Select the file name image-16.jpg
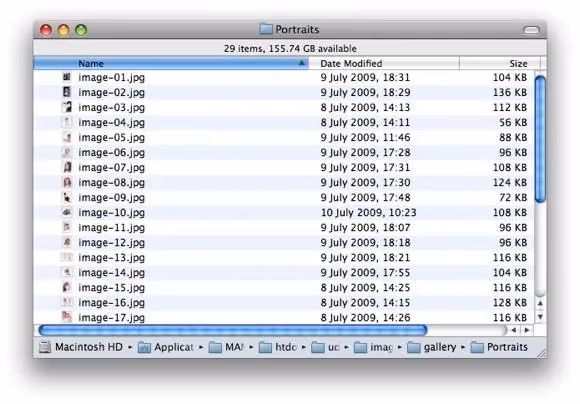Screen dimensions: 580x404 (x=111, y=303)
